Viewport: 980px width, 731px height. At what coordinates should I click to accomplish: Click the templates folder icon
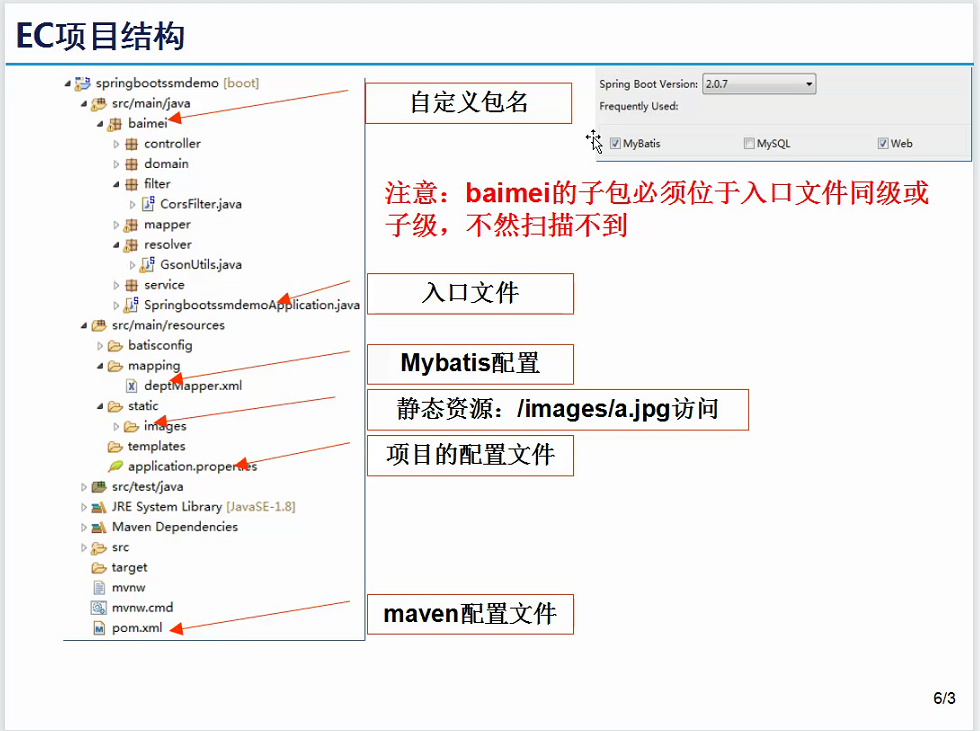(115, 447)
